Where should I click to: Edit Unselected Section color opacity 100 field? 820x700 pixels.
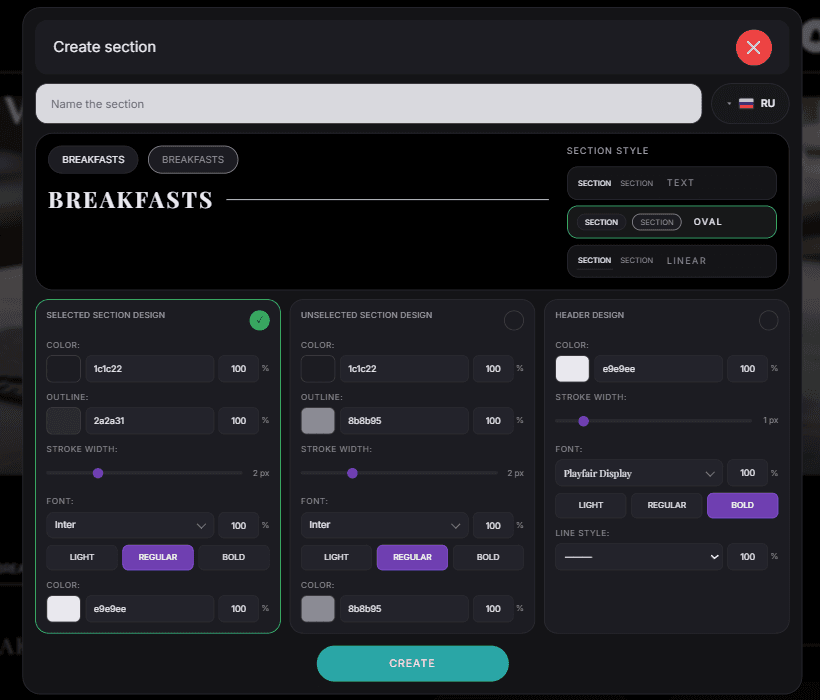[x=493, y=369]
